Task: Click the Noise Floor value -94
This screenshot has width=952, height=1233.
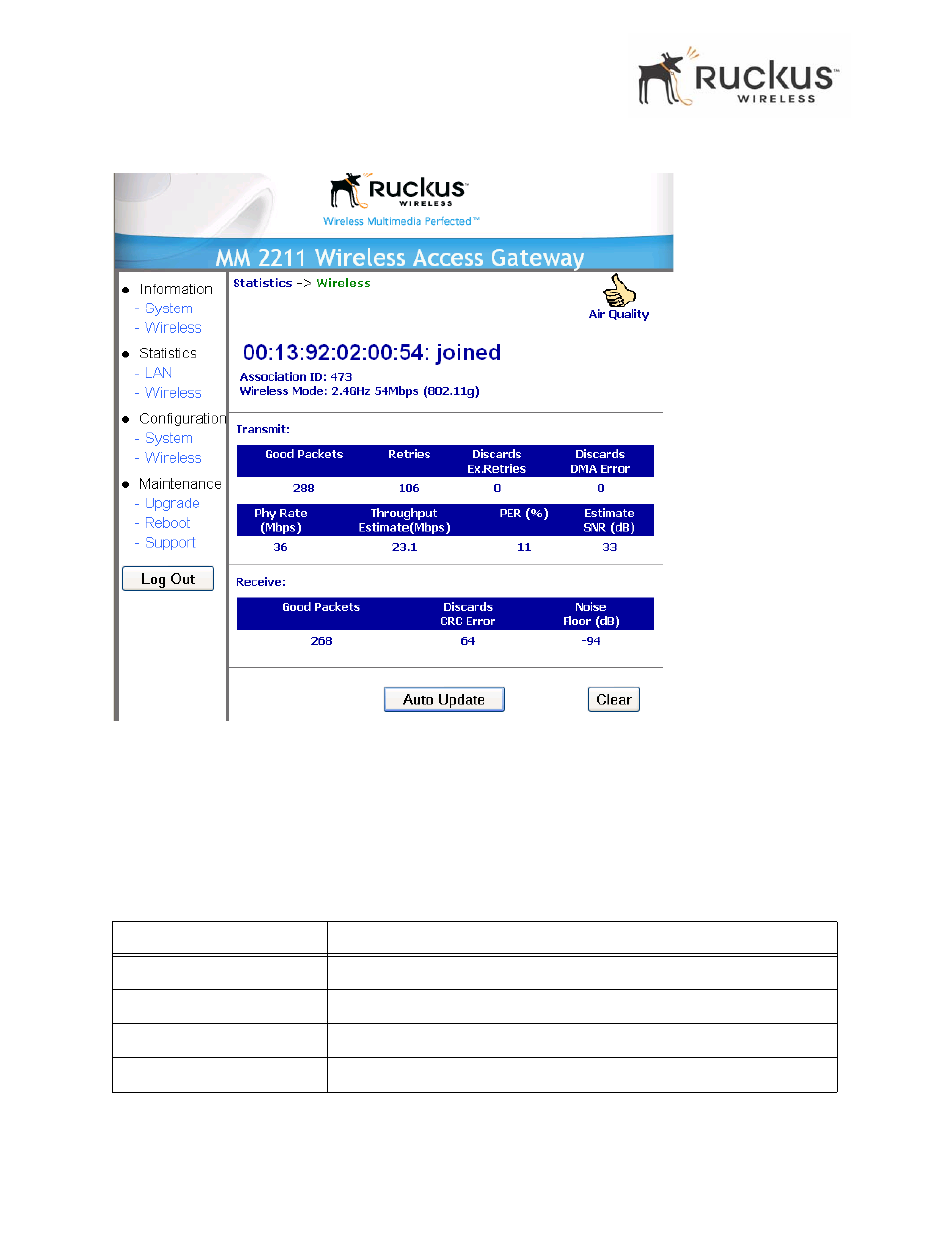Action: click(x=591, y=641)
